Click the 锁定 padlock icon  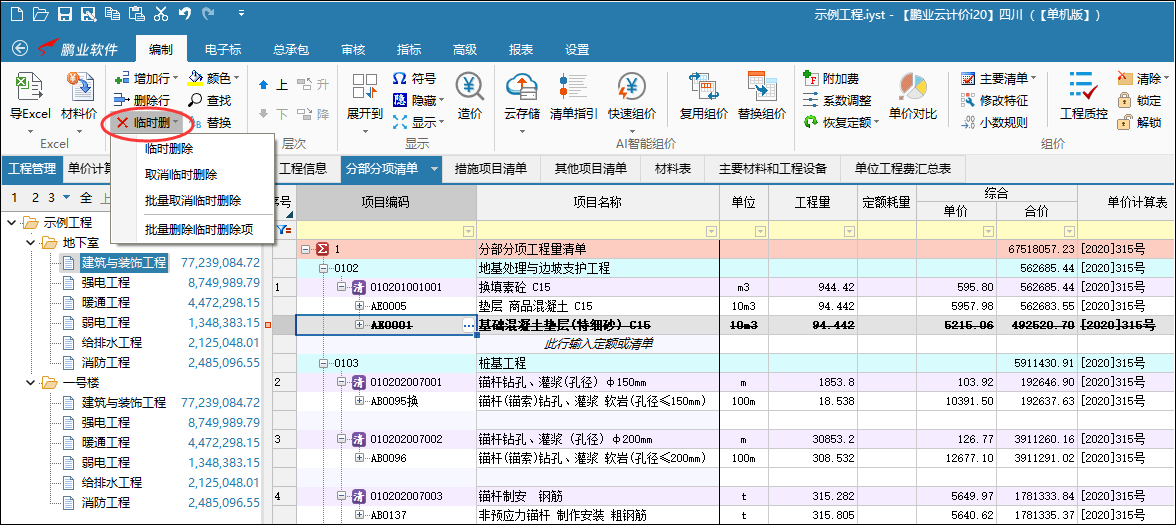tap(1125, 100)
